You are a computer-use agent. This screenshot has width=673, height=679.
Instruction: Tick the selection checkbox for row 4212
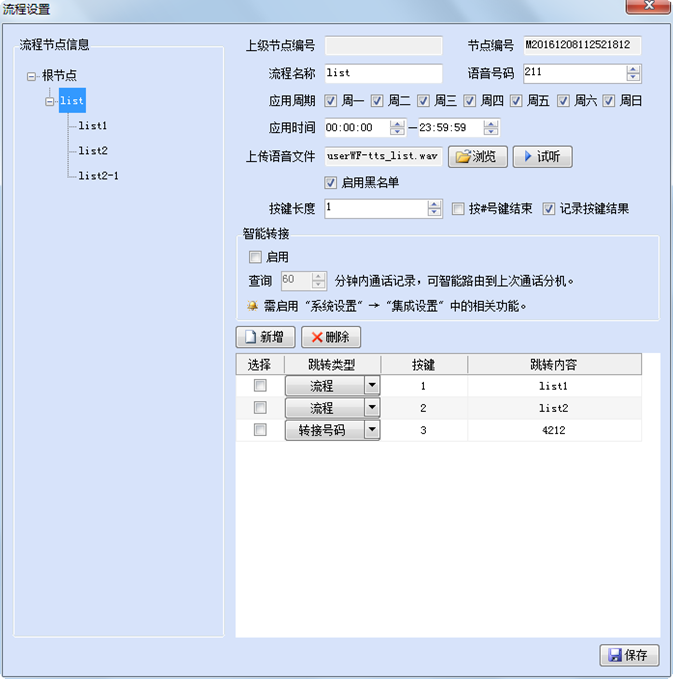click(x=260, y=429)
